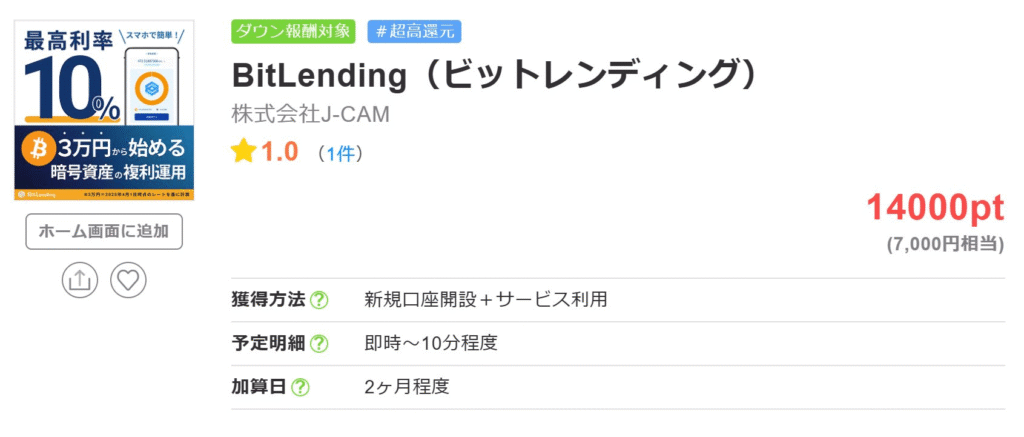This screenshot has width=1024, height=437.
Task: Click the 新規口座開設＋サービス利用 text
Action: click(486, 299)
